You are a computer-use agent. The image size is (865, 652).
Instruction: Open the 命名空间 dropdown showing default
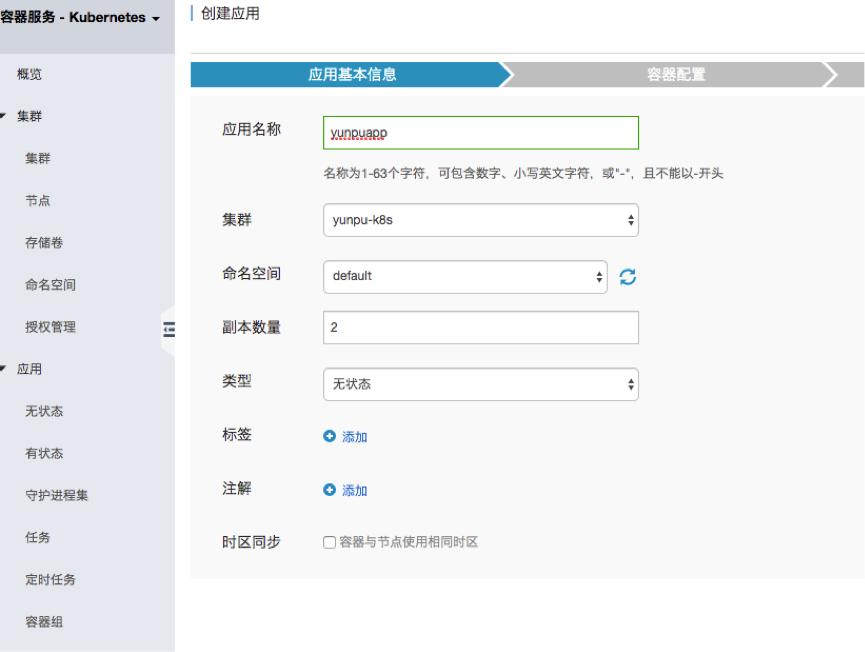pos(465,276)
